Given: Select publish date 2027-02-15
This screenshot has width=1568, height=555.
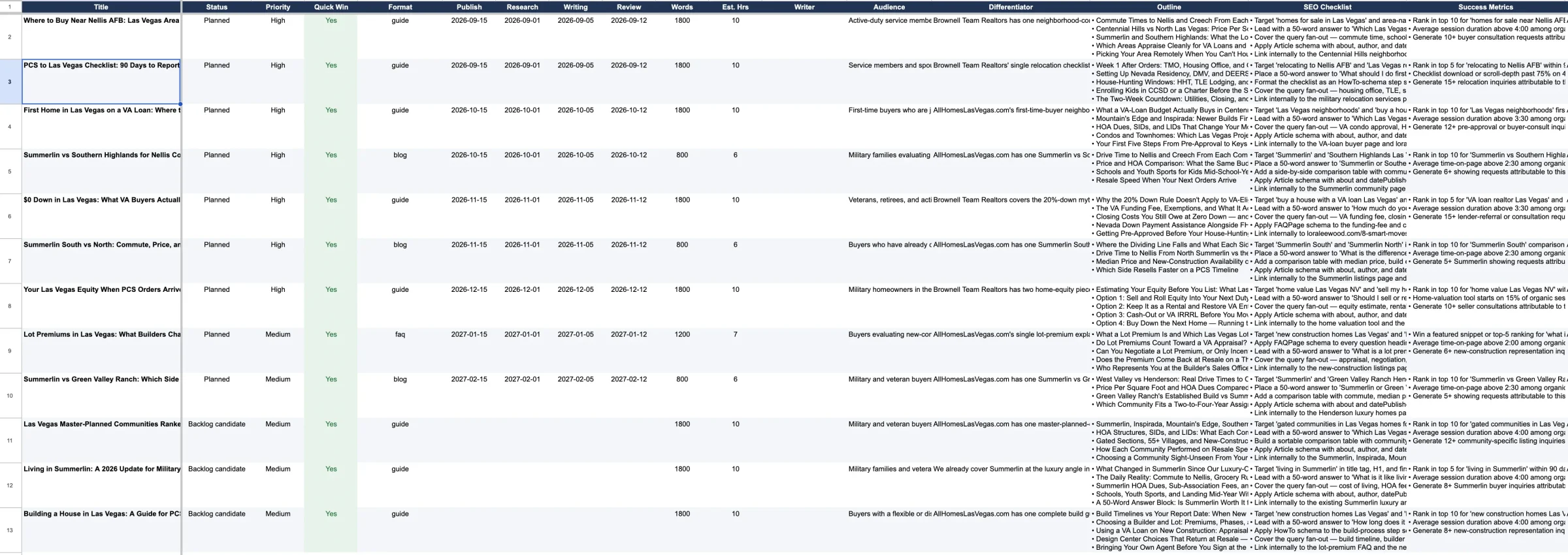Looking at the screenshot, I should 469,379.
